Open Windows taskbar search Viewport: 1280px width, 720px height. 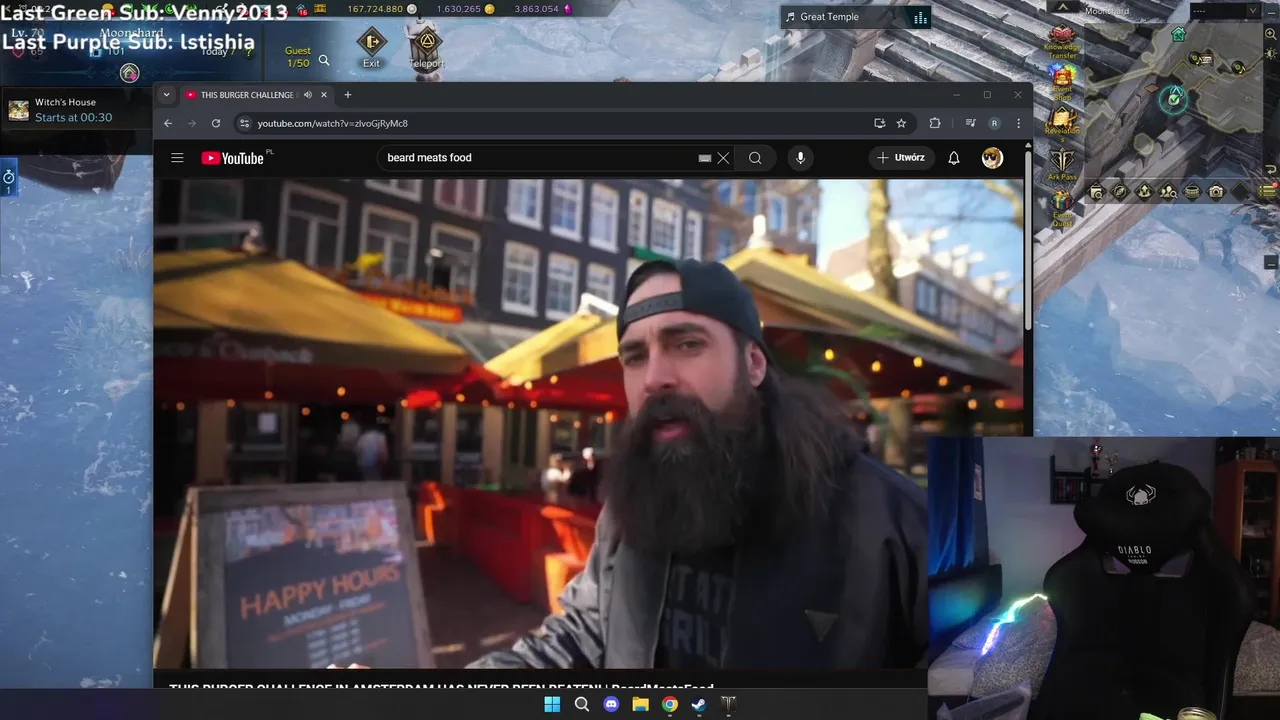582,704
